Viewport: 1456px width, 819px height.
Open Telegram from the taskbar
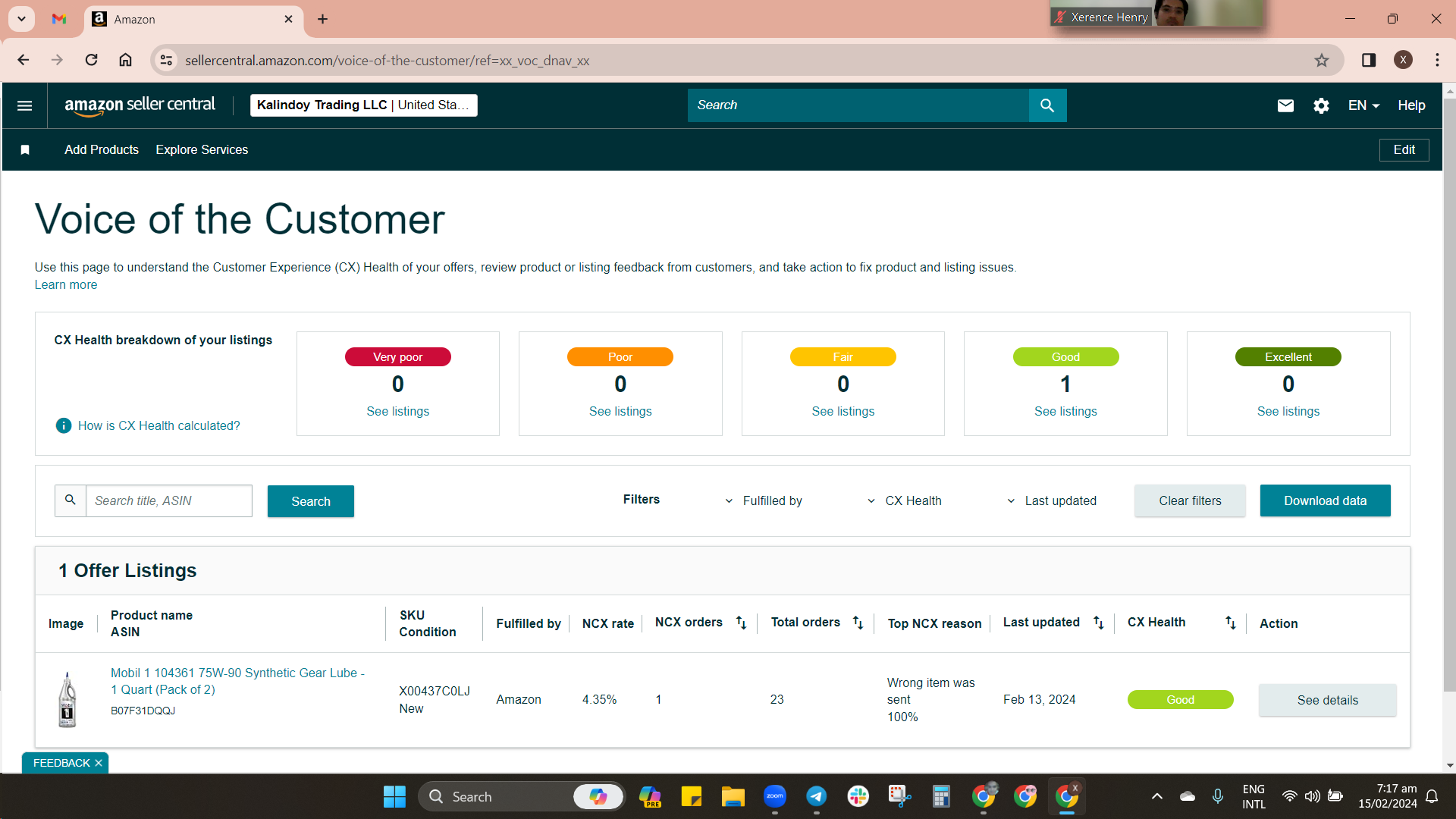tap(816, 796)
